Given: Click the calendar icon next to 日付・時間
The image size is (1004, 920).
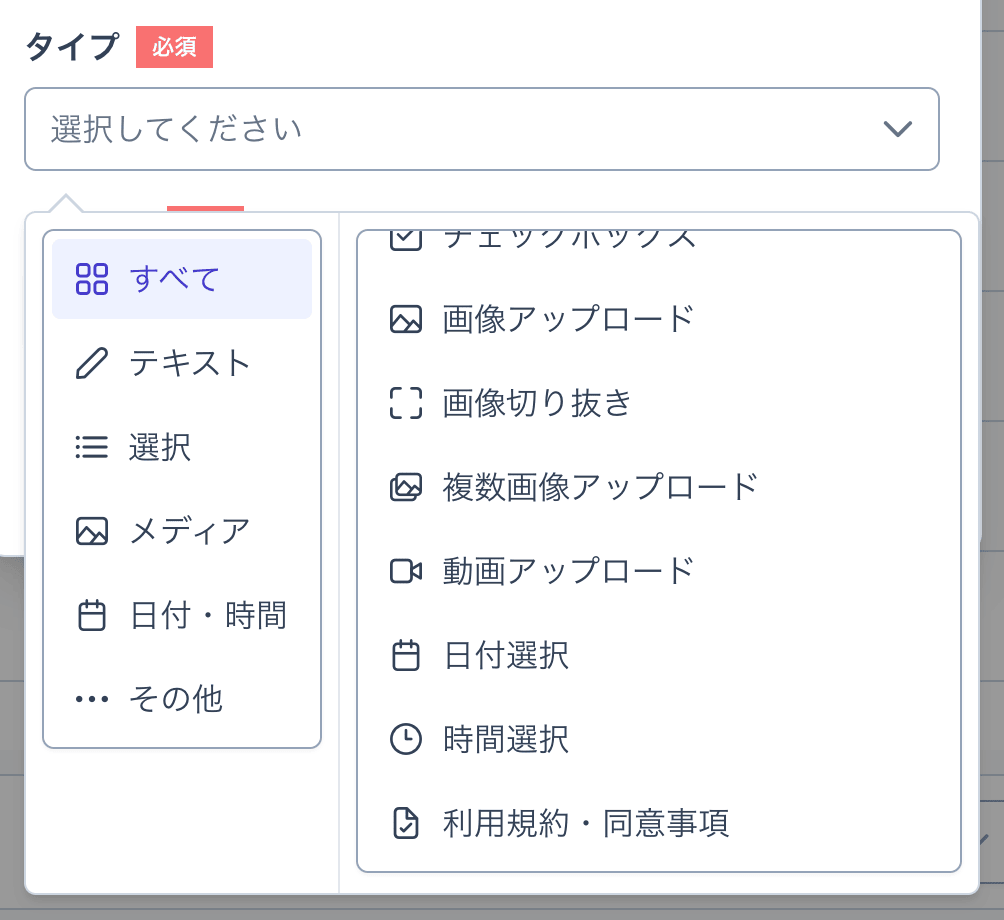Looking at the screenshot, I should (92, 615).
